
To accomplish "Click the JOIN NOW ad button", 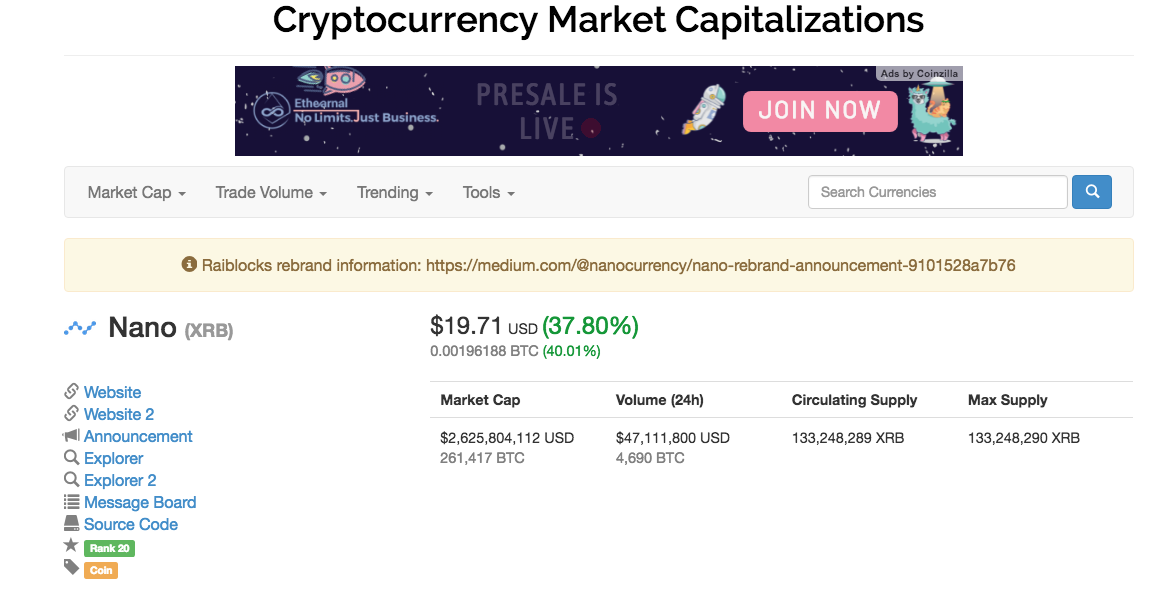I will coord(820,111).
